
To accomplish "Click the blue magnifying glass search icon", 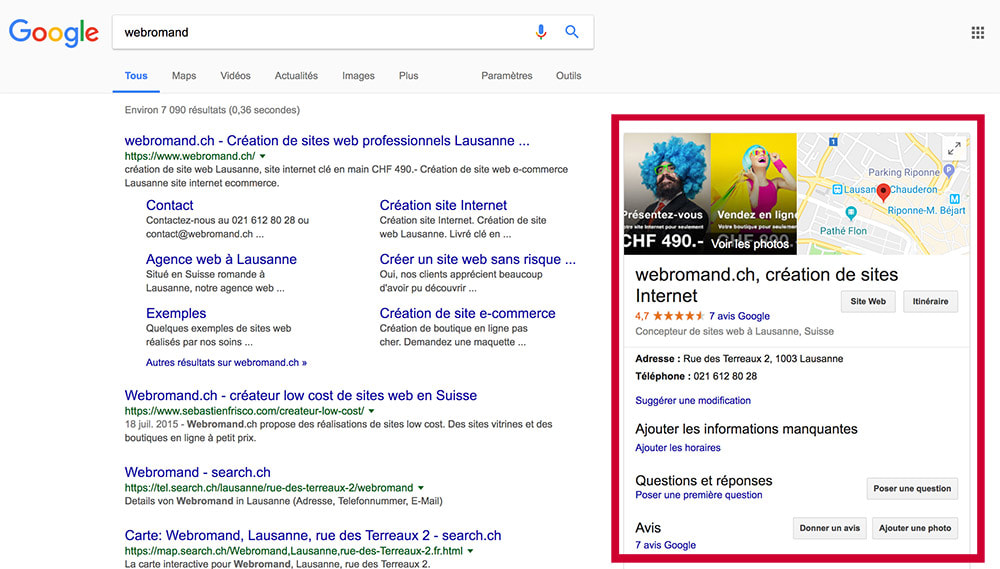I will (x=572, y=32).
